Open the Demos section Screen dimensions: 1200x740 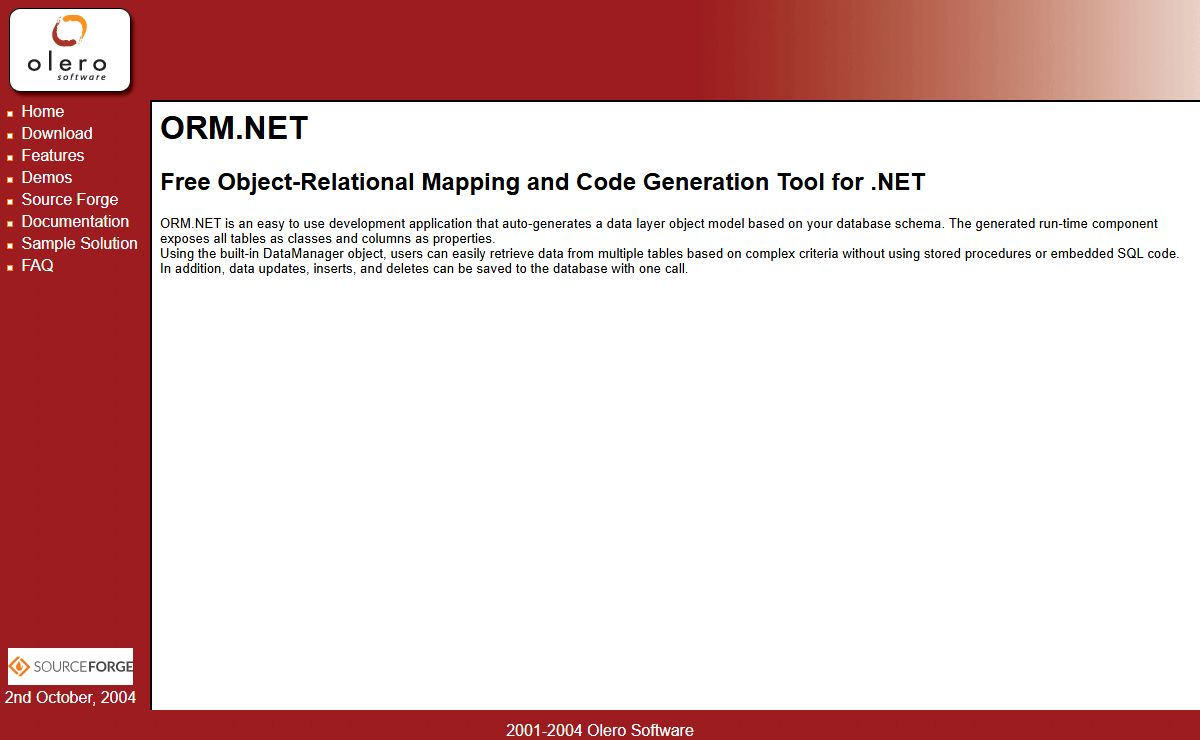point(47,177)
